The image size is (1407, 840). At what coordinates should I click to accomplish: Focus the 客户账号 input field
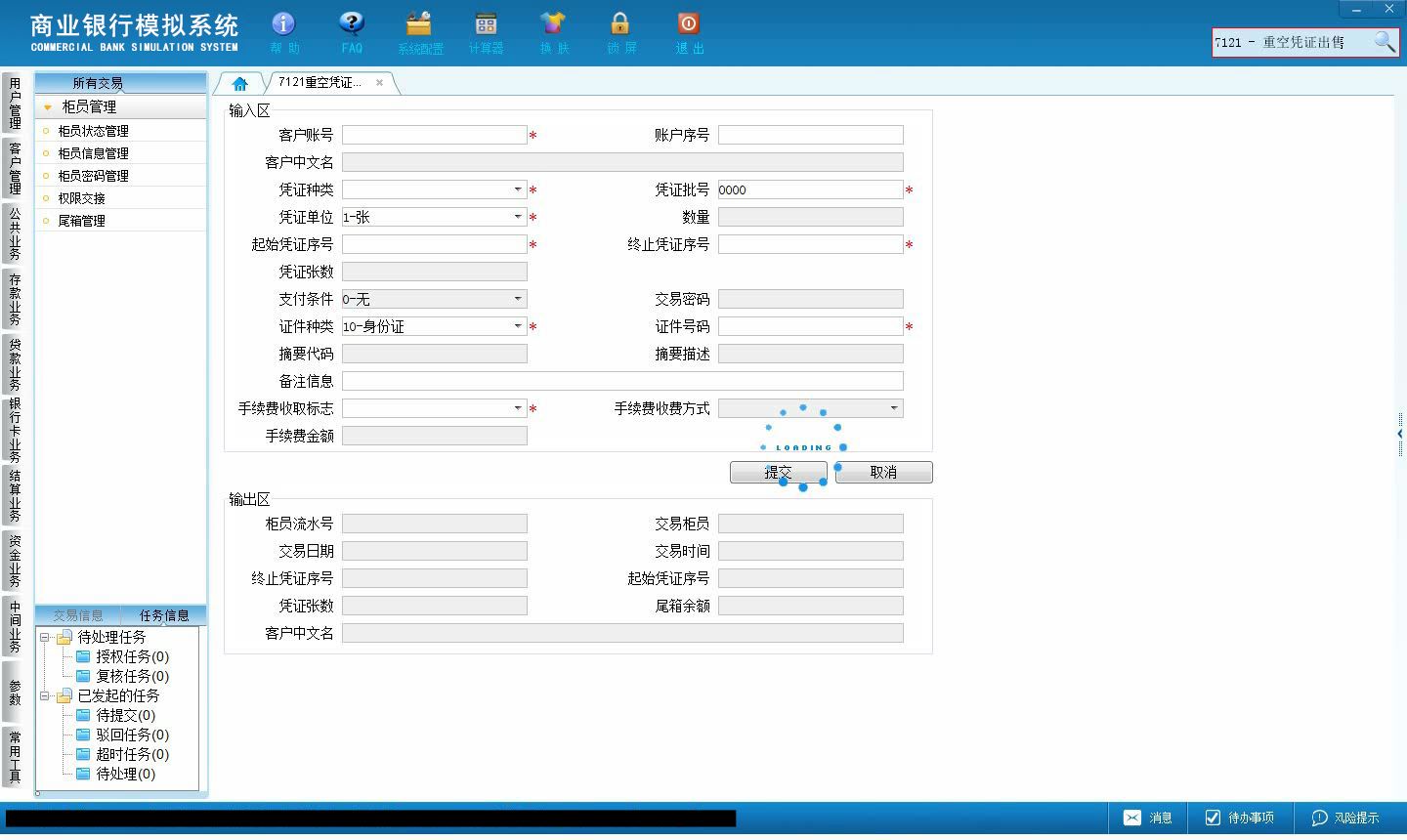[x=435, y=135]
